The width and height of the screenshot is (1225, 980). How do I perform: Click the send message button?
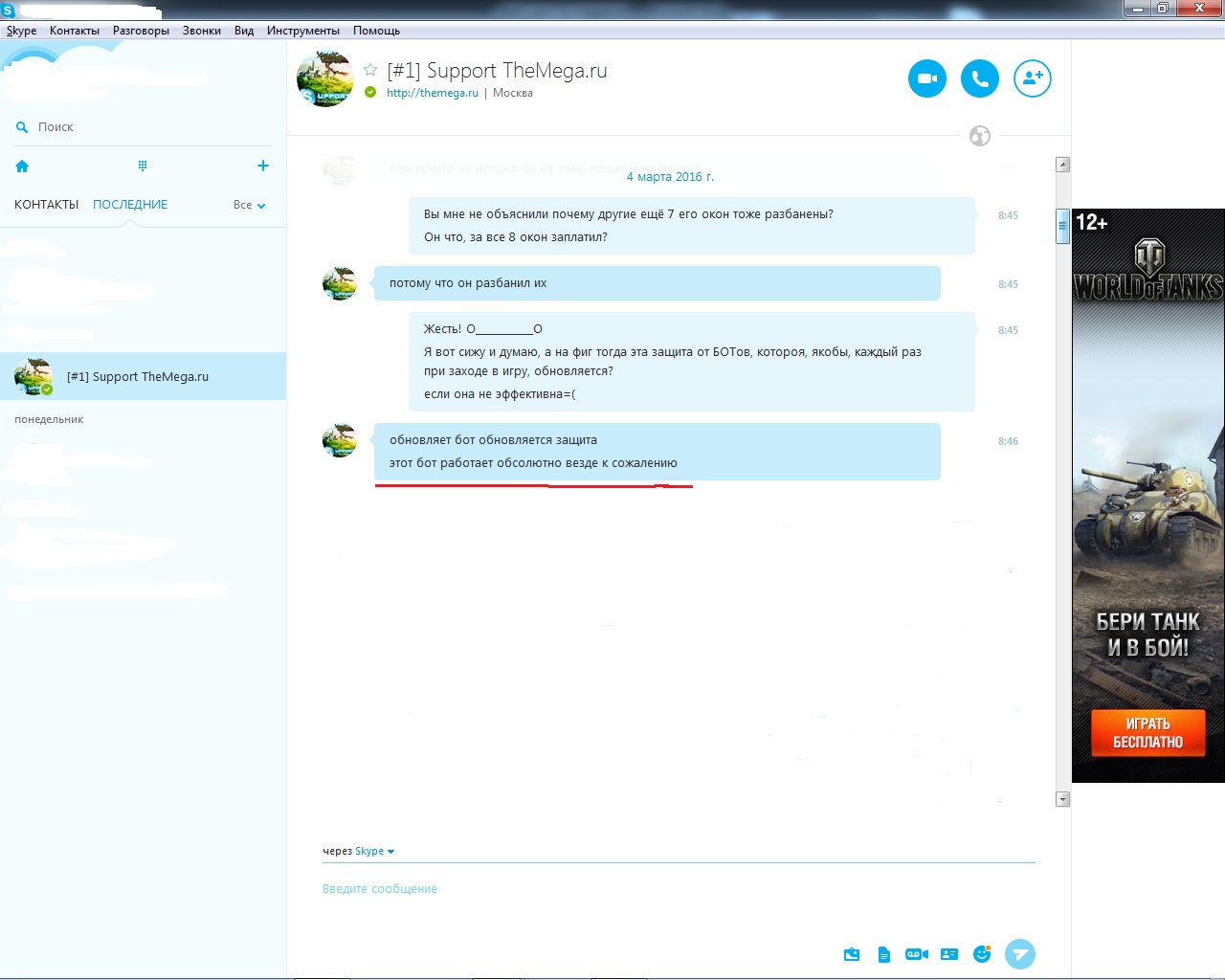1020,954
